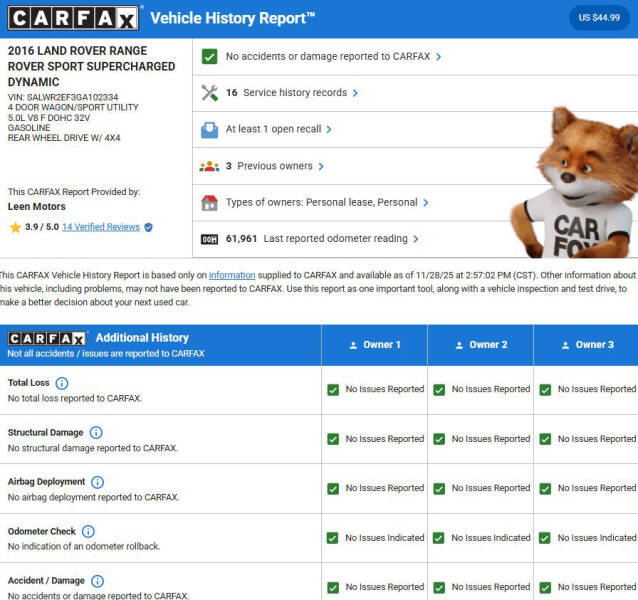
Task: Open the Total Loss info icon
Action: pos(62,383)
